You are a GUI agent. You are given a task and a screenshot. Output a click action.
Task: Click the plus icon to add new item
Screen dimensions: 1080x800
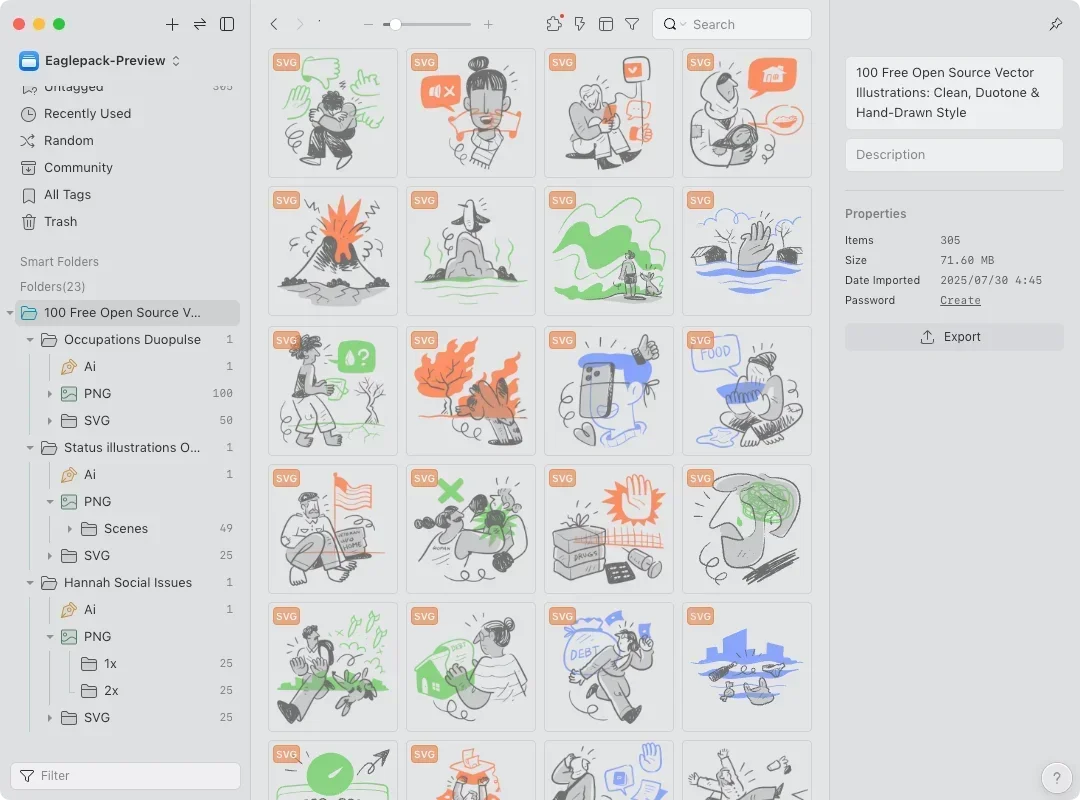(172, 24)
